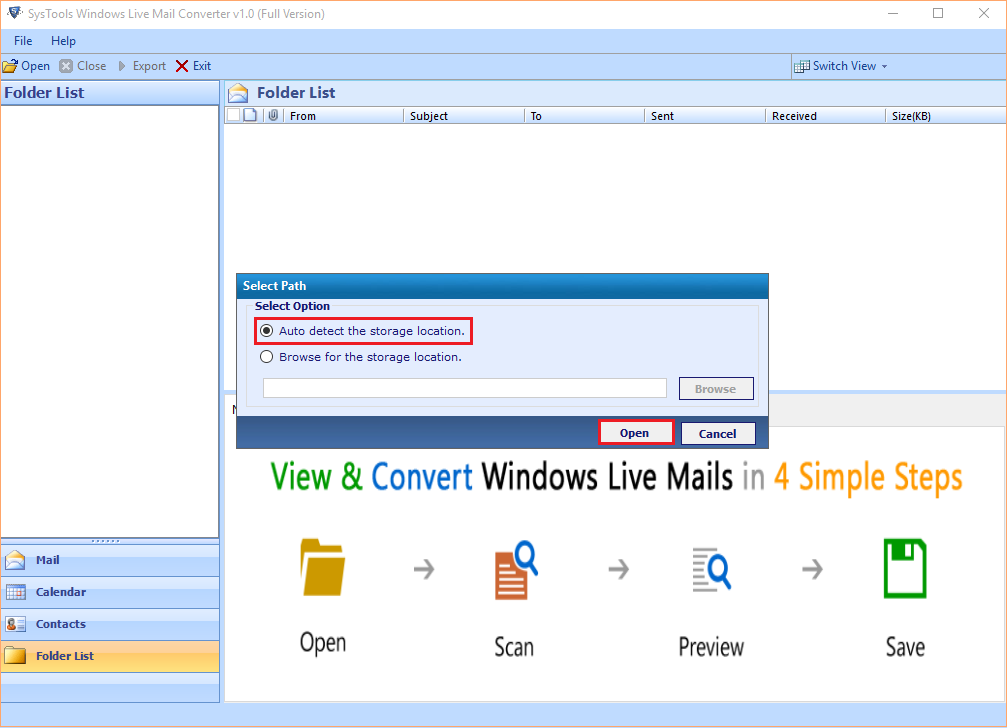
Task: Click the Export arrow icon in toolbar
Action: tap(122, 66)
